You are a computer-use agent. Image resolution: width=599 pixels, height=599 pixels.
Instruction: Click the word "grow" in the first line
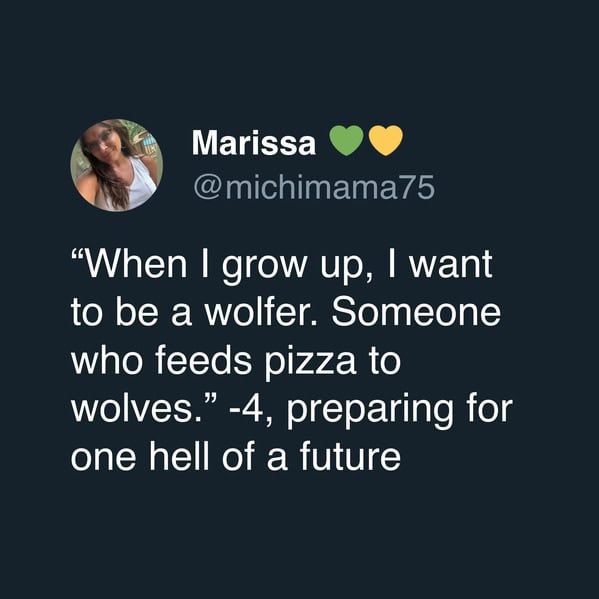pyautogui.click(x=264, y=267)
